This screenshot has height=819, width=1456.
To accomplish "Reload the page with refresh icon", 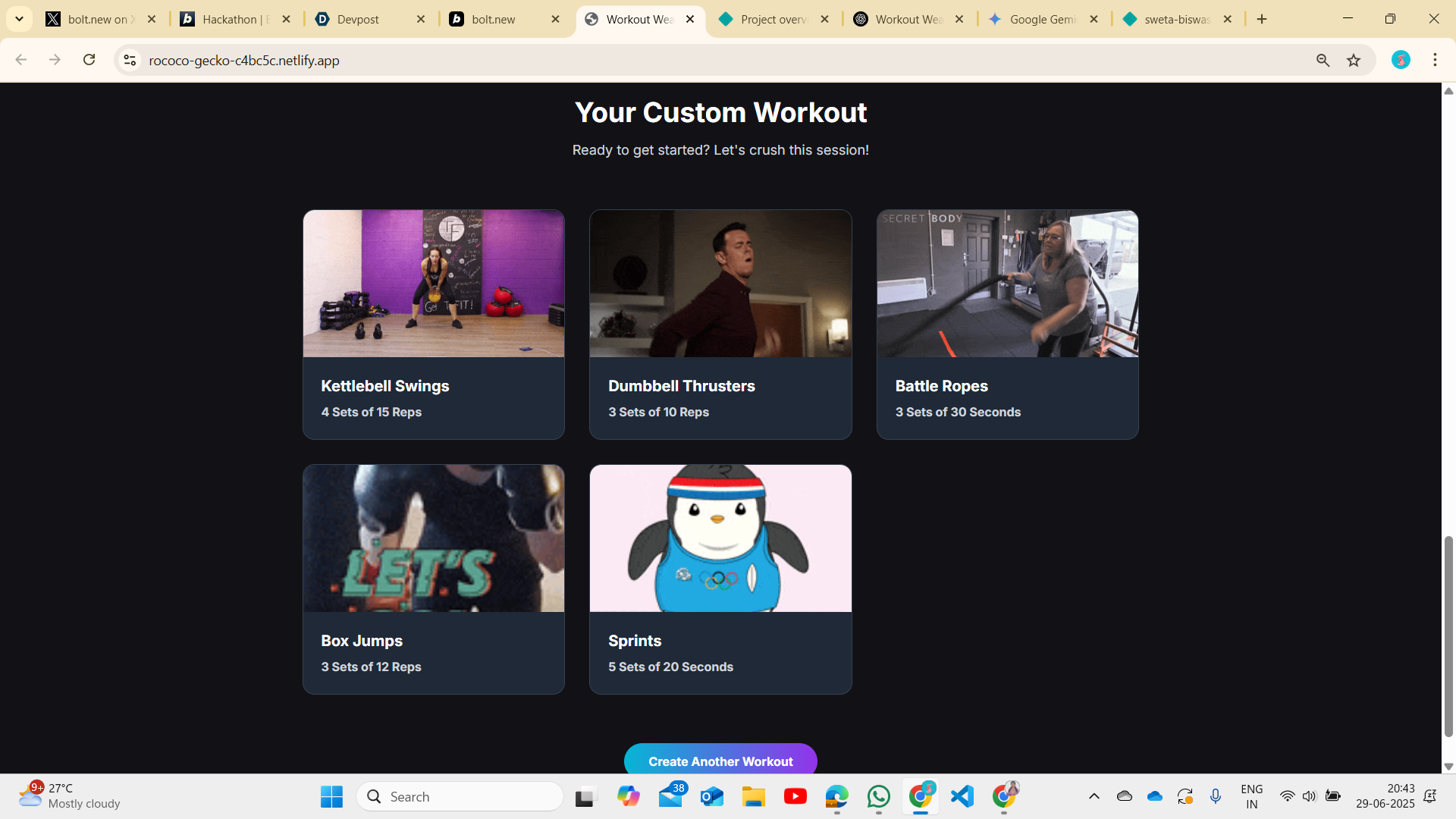I will point(89,60).
